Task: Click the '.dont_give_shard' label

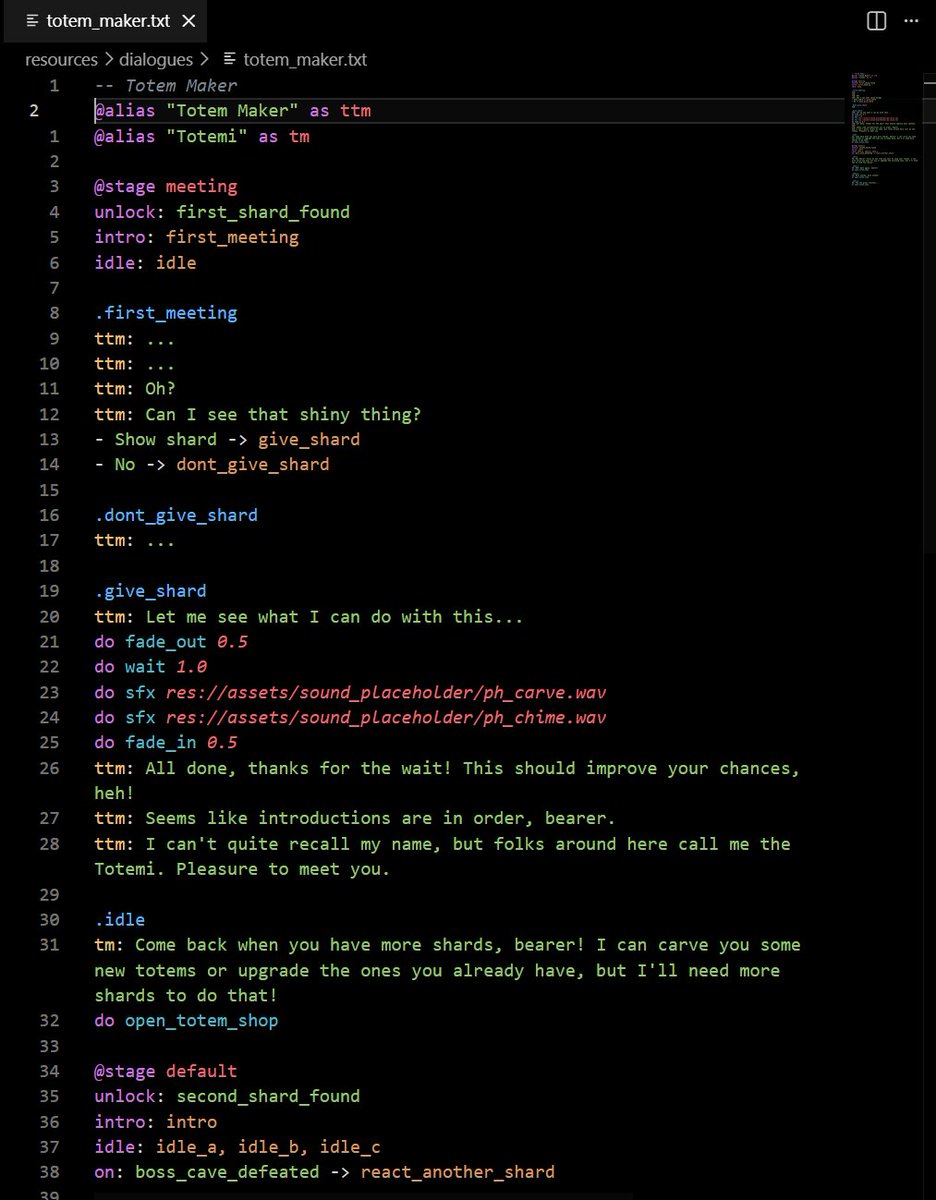Action: click(176, 515)
